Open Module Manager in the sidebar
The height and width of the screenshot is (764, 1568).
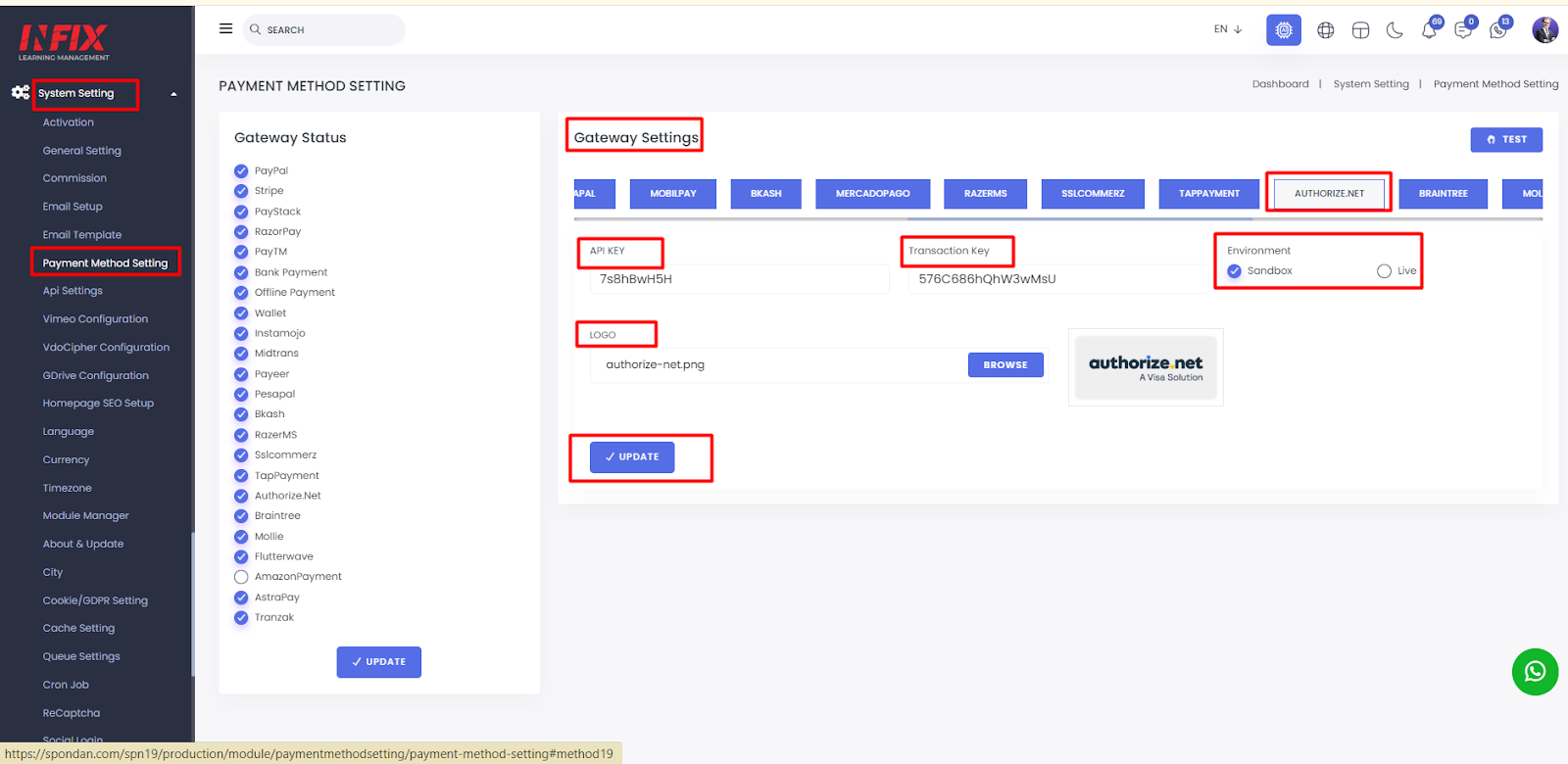click(86, 516)
